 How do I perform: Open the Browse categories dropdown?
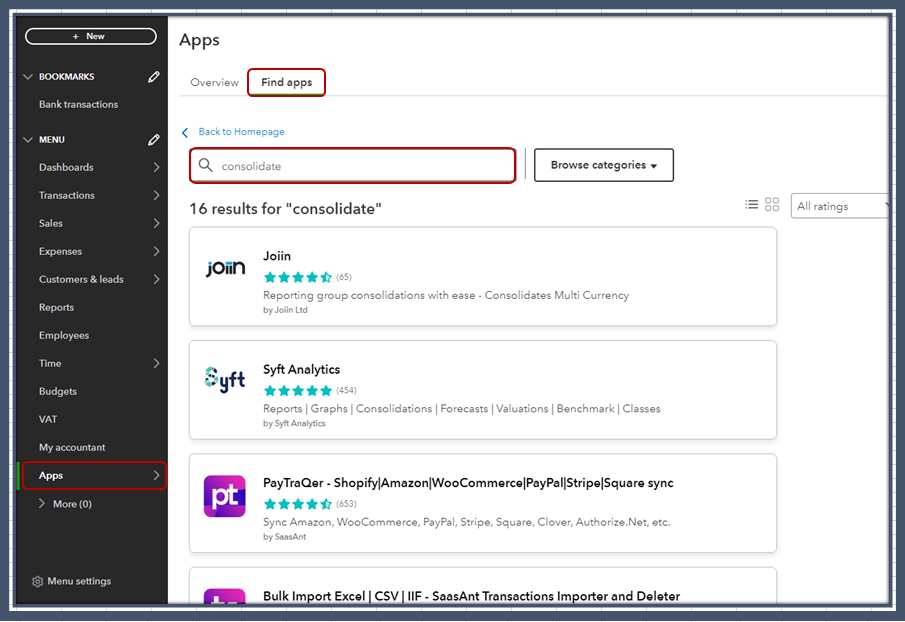(604, 165)
